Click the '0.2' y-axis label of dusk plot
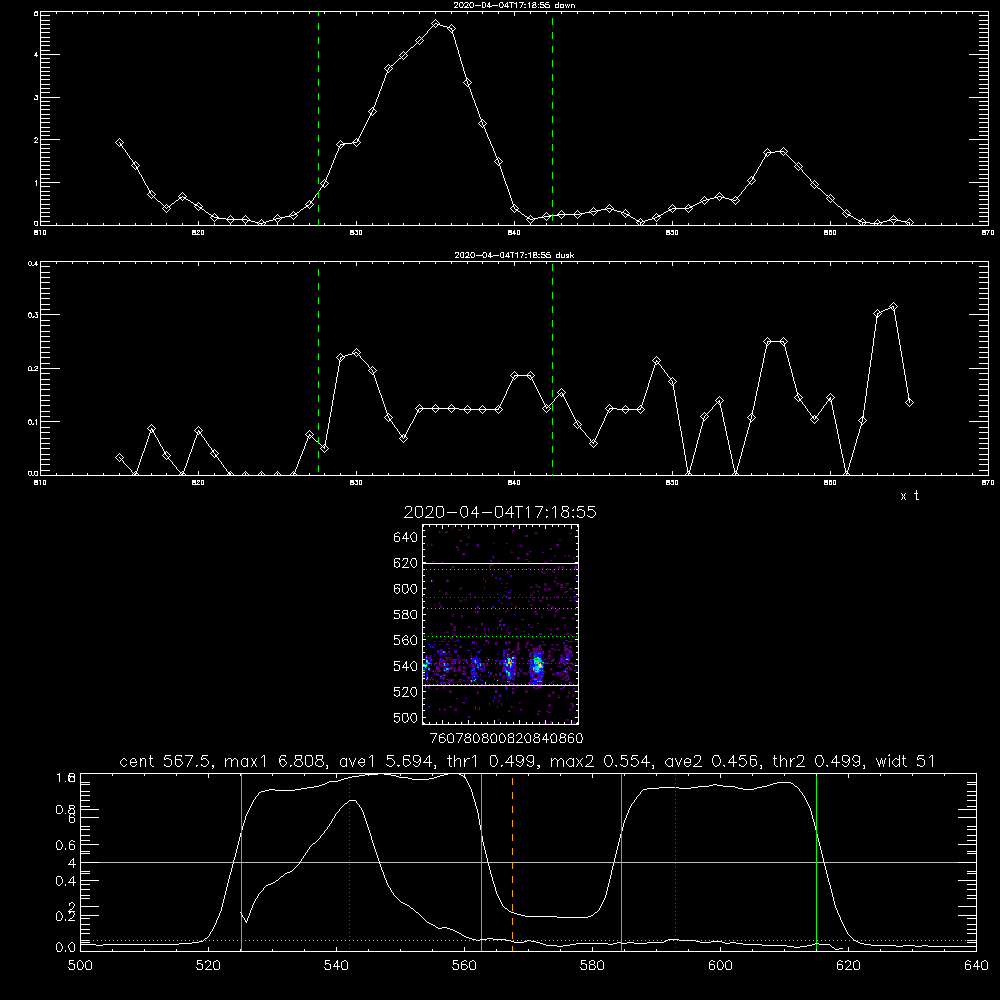The image size is (1000, 1000). tap(33, 369)
